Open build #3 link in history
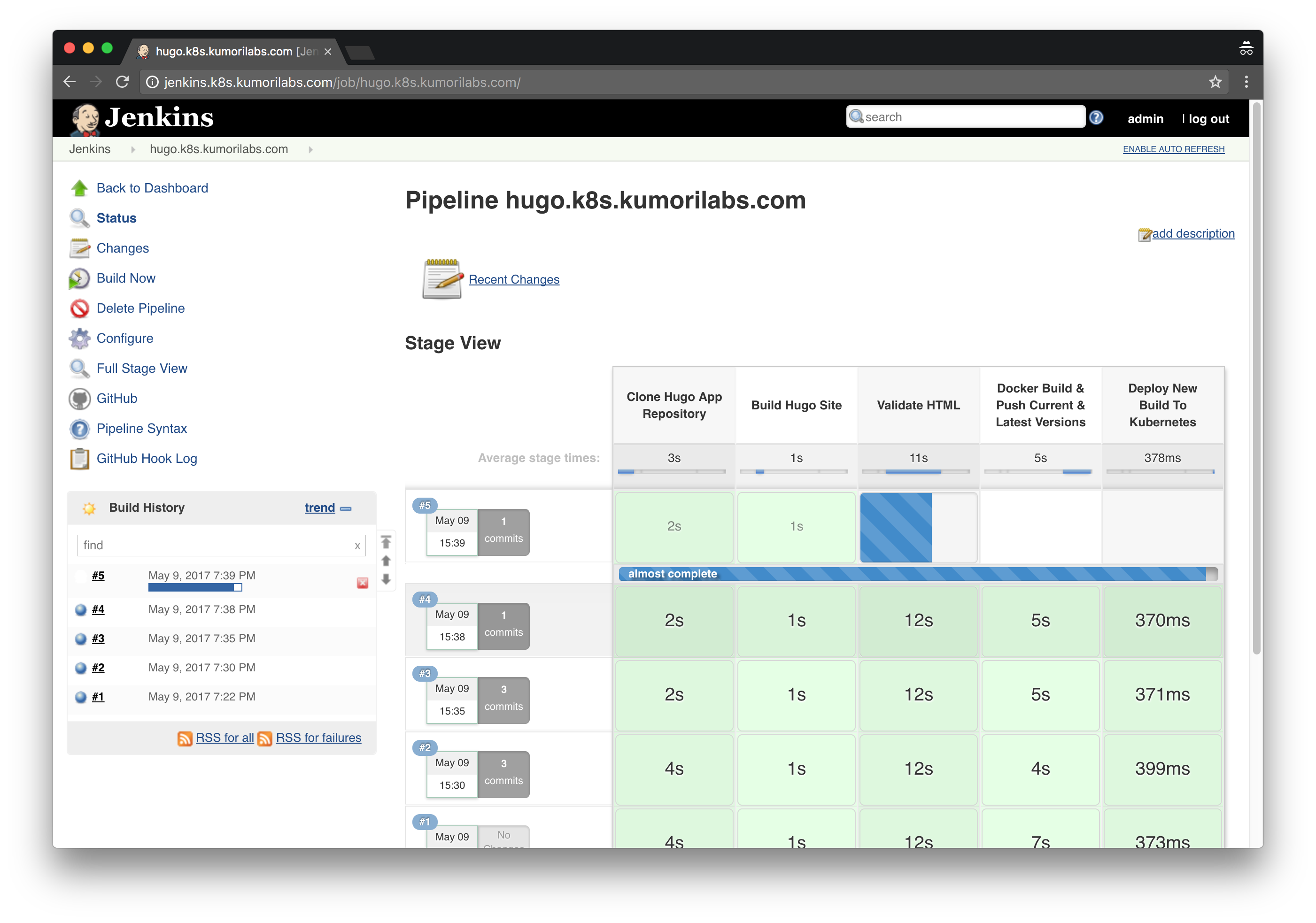This screenshot has width=1316, height=923. 98,639
